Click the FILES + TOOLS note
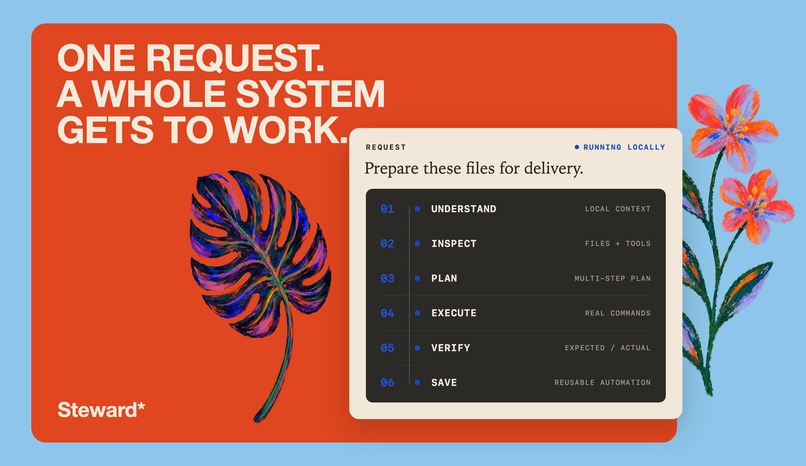 617,244
